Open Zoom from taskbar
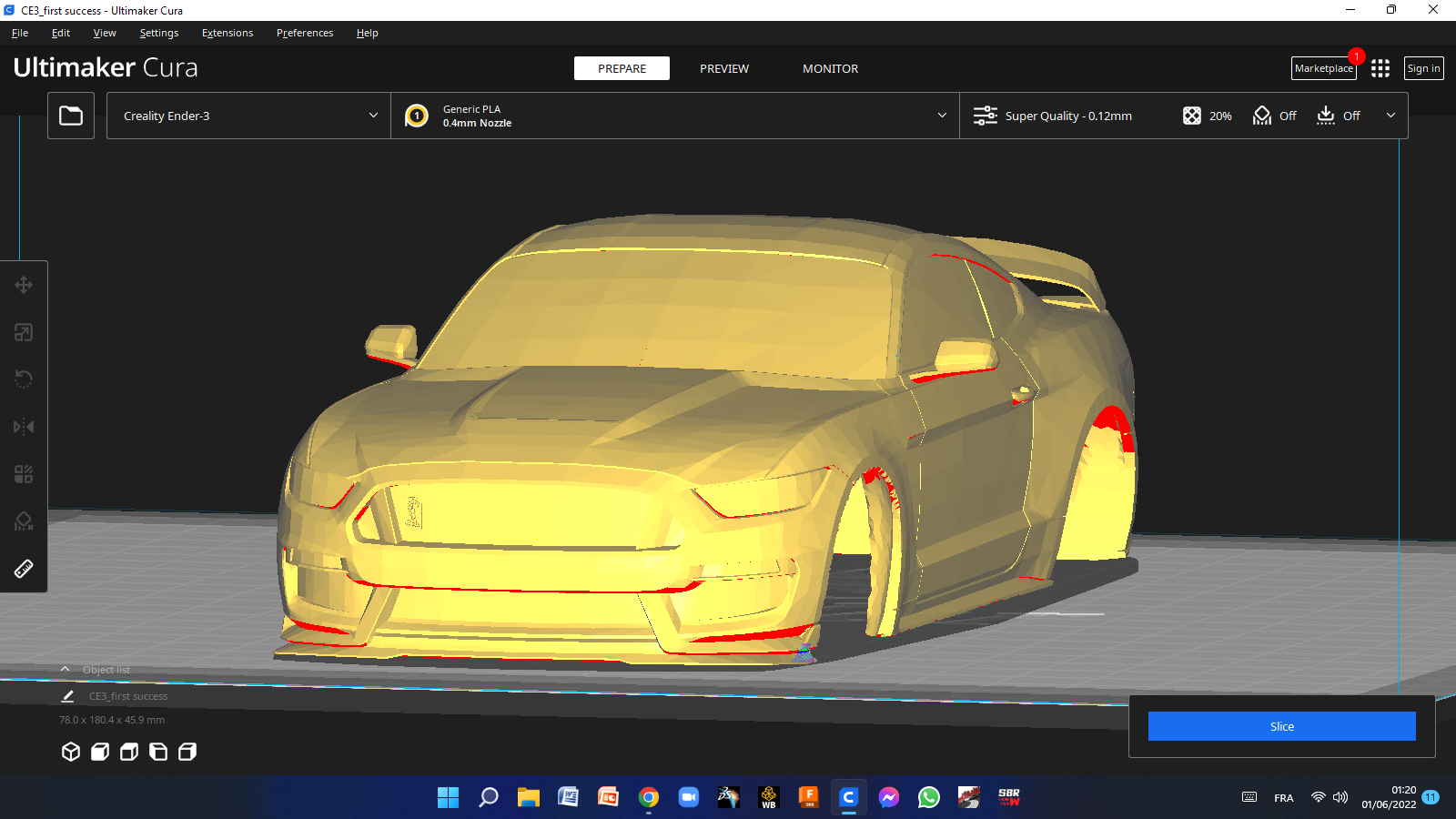 click(x=689, y=798)
